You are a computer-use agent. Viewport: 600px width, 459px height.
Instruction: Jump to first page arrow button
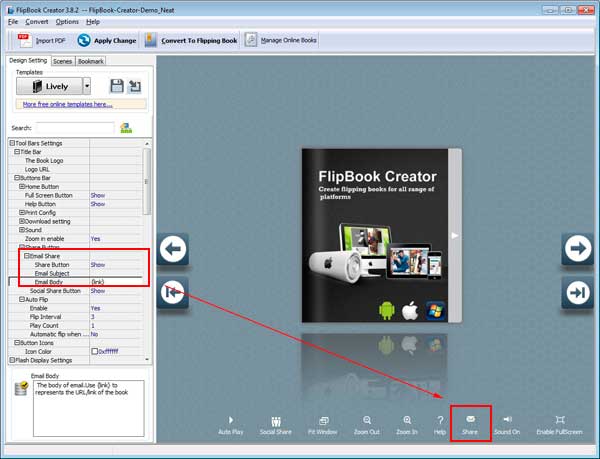[x=173, y=293]
